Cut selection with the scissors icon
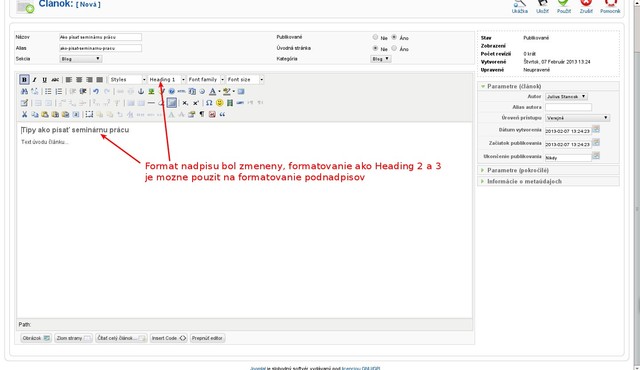 [24, 115]
